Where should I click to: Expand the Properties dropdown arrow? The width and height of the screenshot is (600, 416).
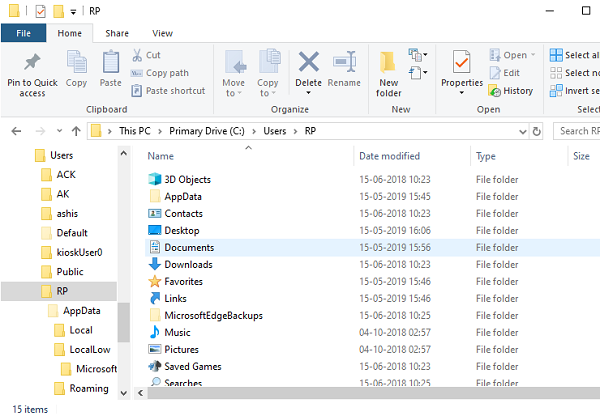(x=461, y=93)
